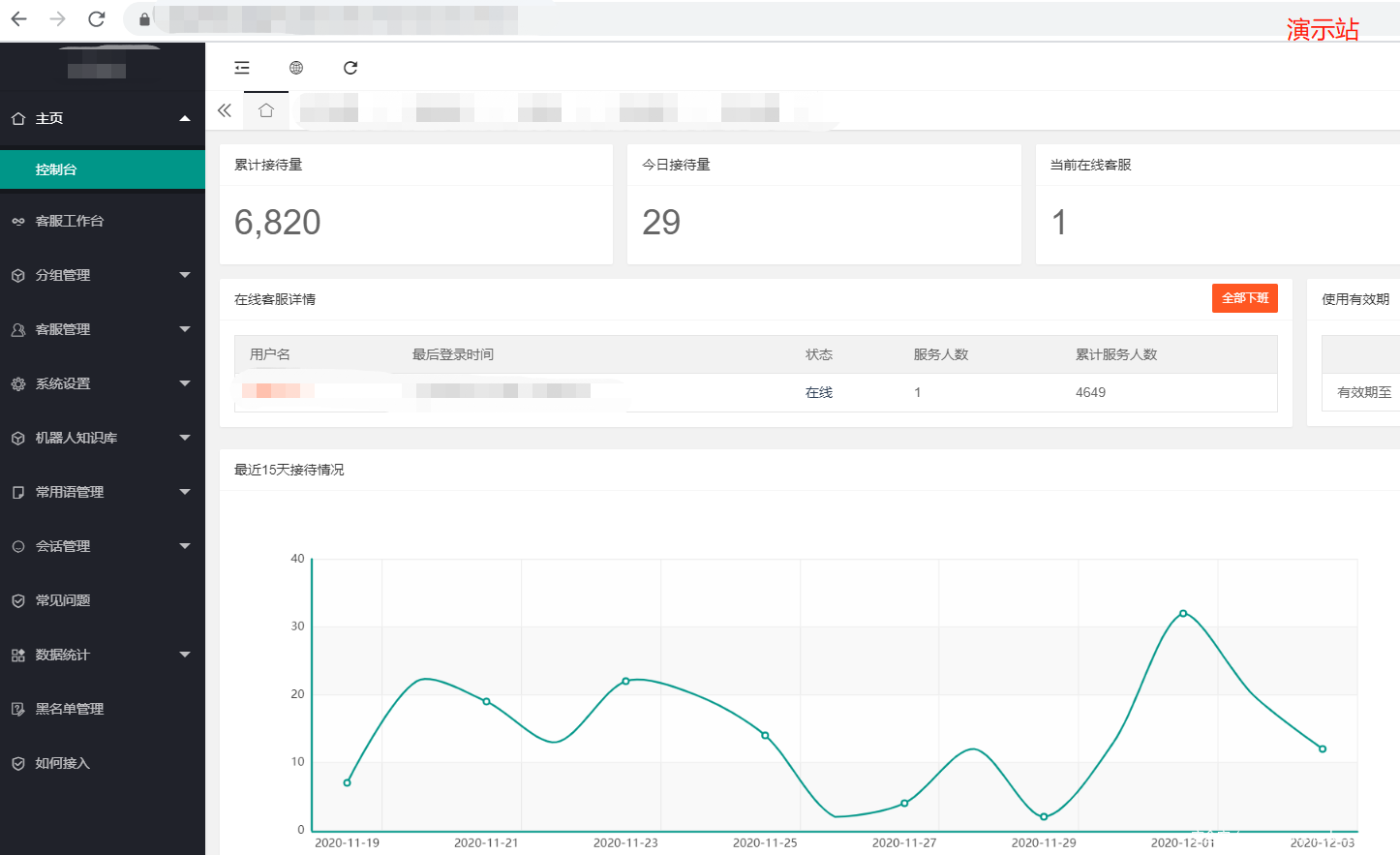Open 如何接入 in the sidebar
Image resolution: width=1400 pixels, height=855 pixels.
coord(62,763)
